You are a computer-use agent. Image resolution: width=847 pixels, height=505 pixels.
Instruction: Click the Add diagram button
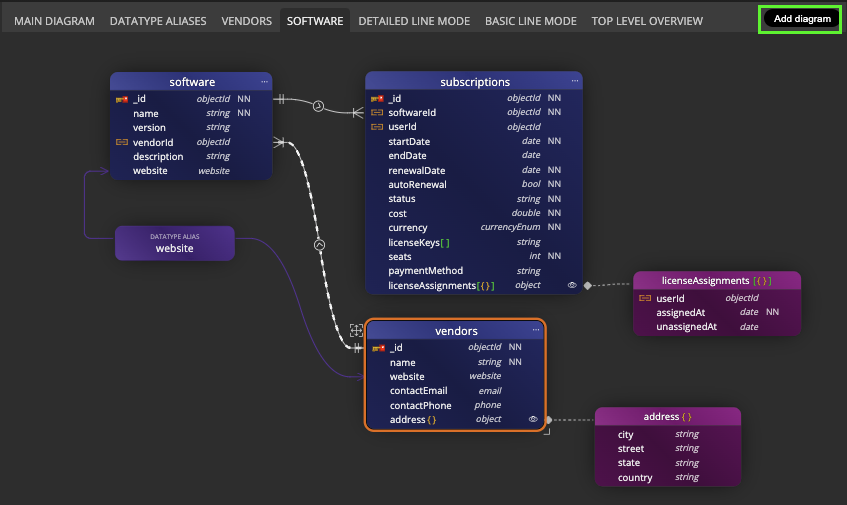pos(802,19)
